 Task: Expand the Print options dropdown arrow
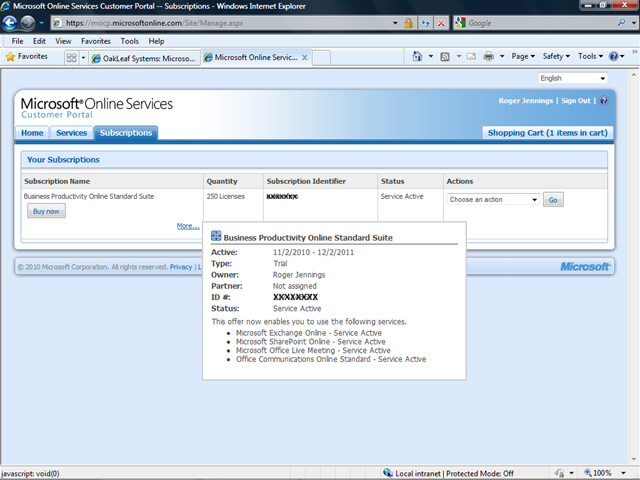pyautogui.click(x=502, y=56)
